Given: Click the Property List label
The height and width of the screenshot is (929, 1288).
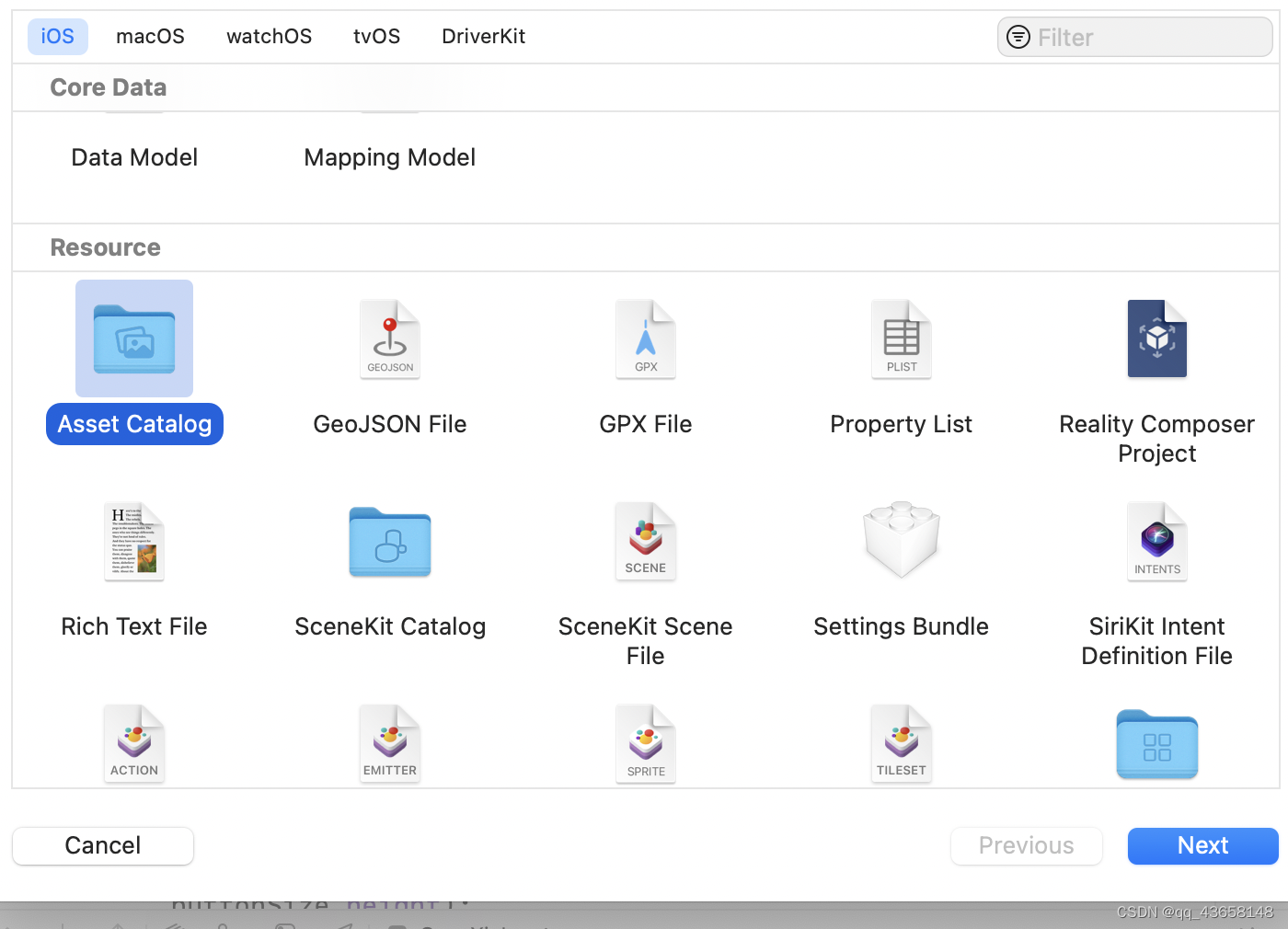Looking at the screenshot, I should click(902, 424).
